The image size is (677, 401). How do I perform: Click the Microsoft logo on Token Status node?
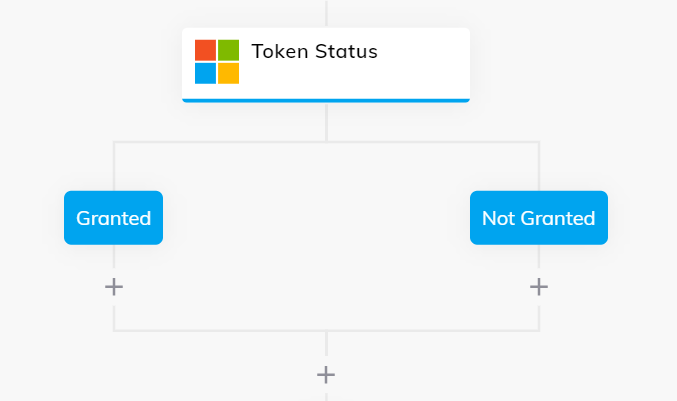point(217,62)
